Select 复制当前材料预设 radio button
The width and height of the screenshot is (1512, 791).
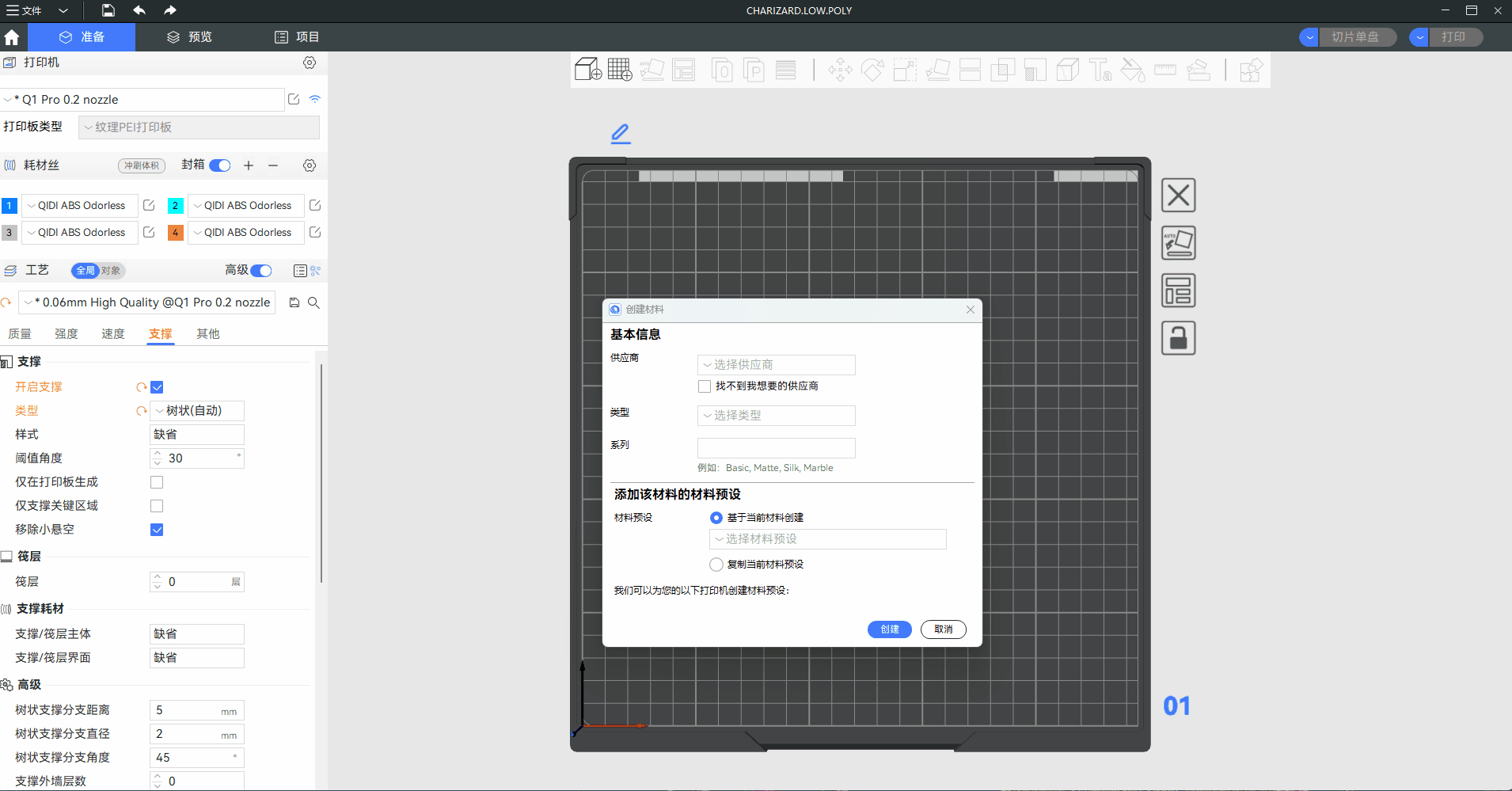(716, 565)
